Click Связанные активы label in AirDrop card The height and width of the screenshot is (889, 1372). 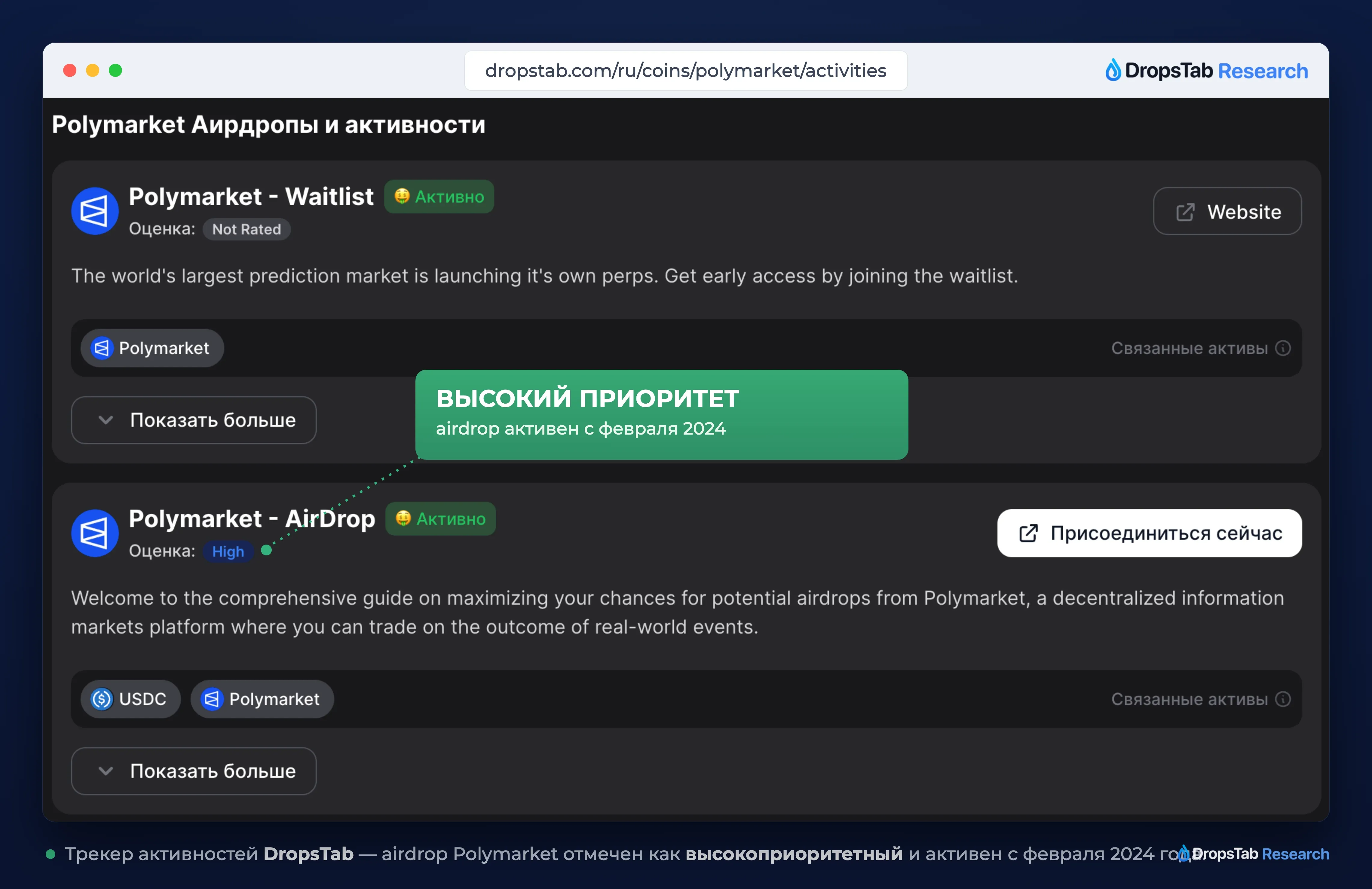tap(1190, 699)
